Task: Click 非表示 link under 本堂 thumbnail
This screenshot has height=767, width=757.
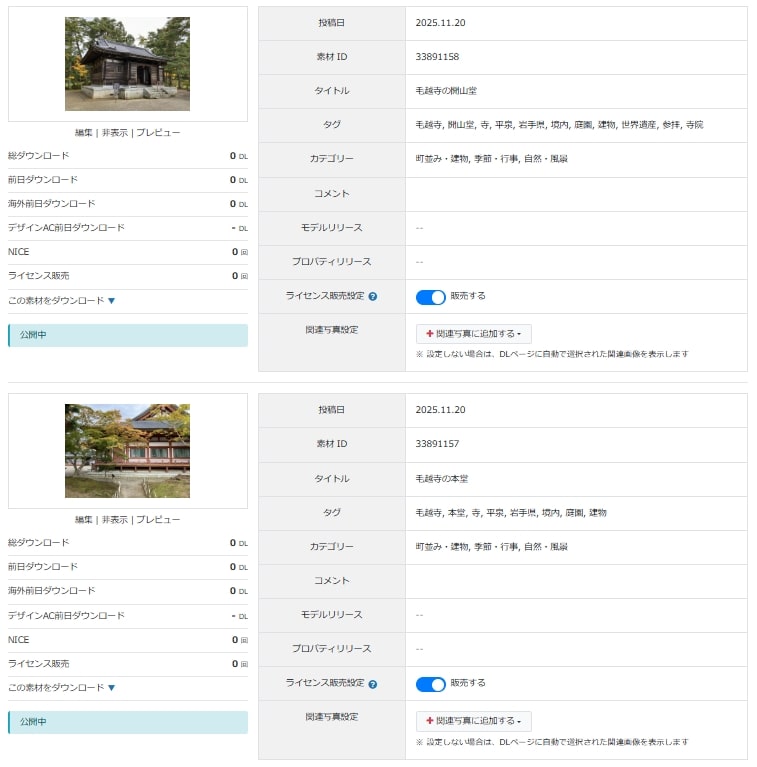Action: 114,519
